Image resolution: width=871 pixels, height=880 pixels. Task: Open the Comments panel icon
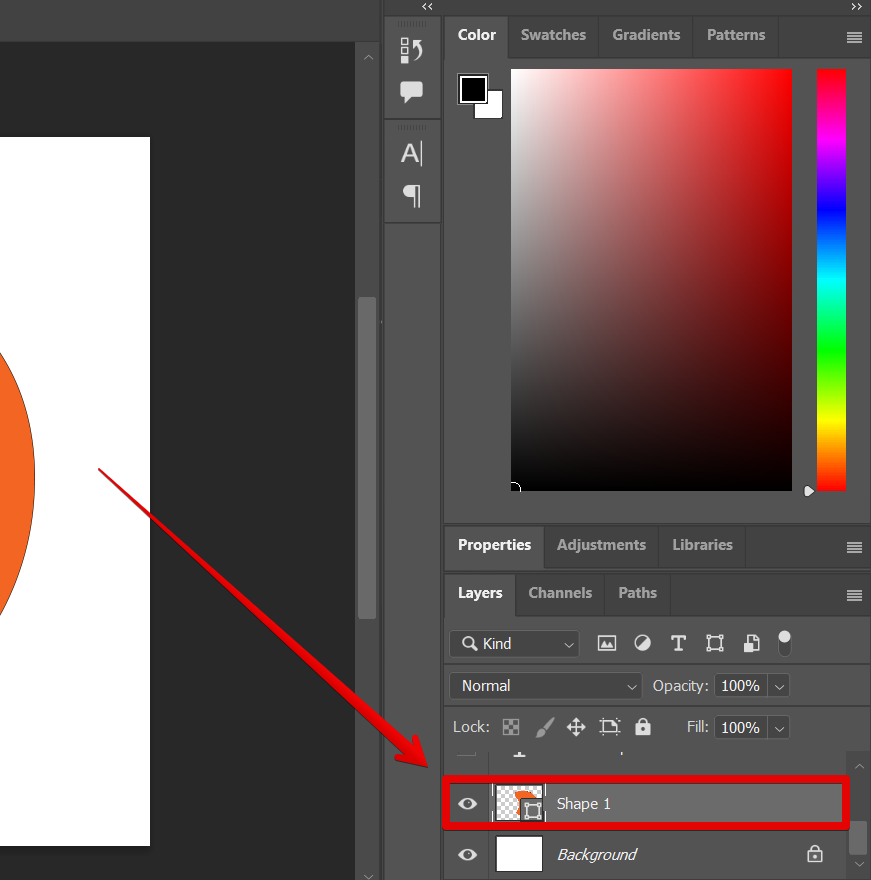coord(411,92)
